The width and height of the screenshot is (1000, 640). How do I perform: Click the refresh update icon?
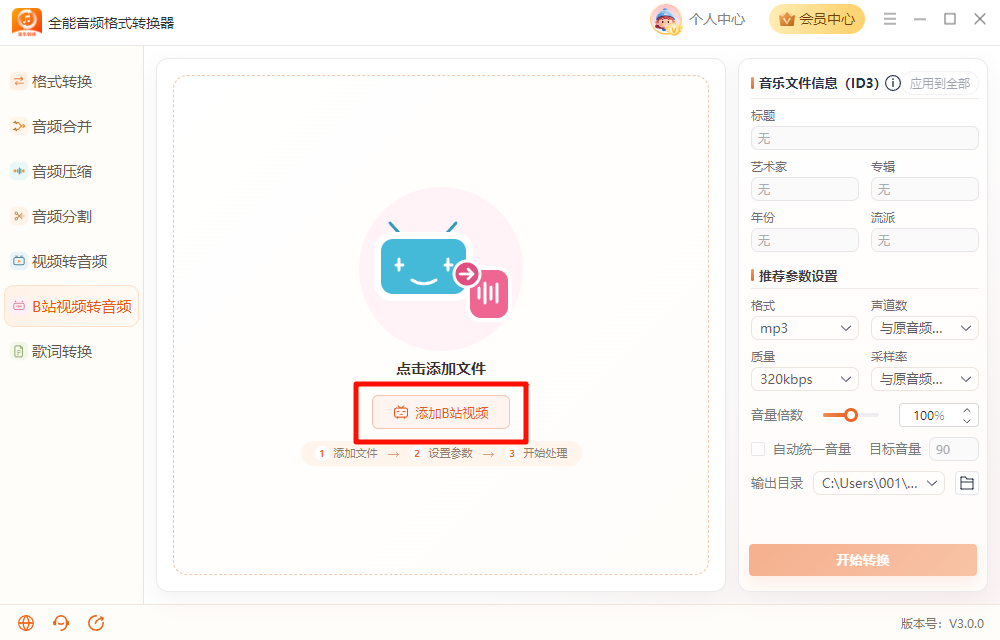[x=96, y=623]
